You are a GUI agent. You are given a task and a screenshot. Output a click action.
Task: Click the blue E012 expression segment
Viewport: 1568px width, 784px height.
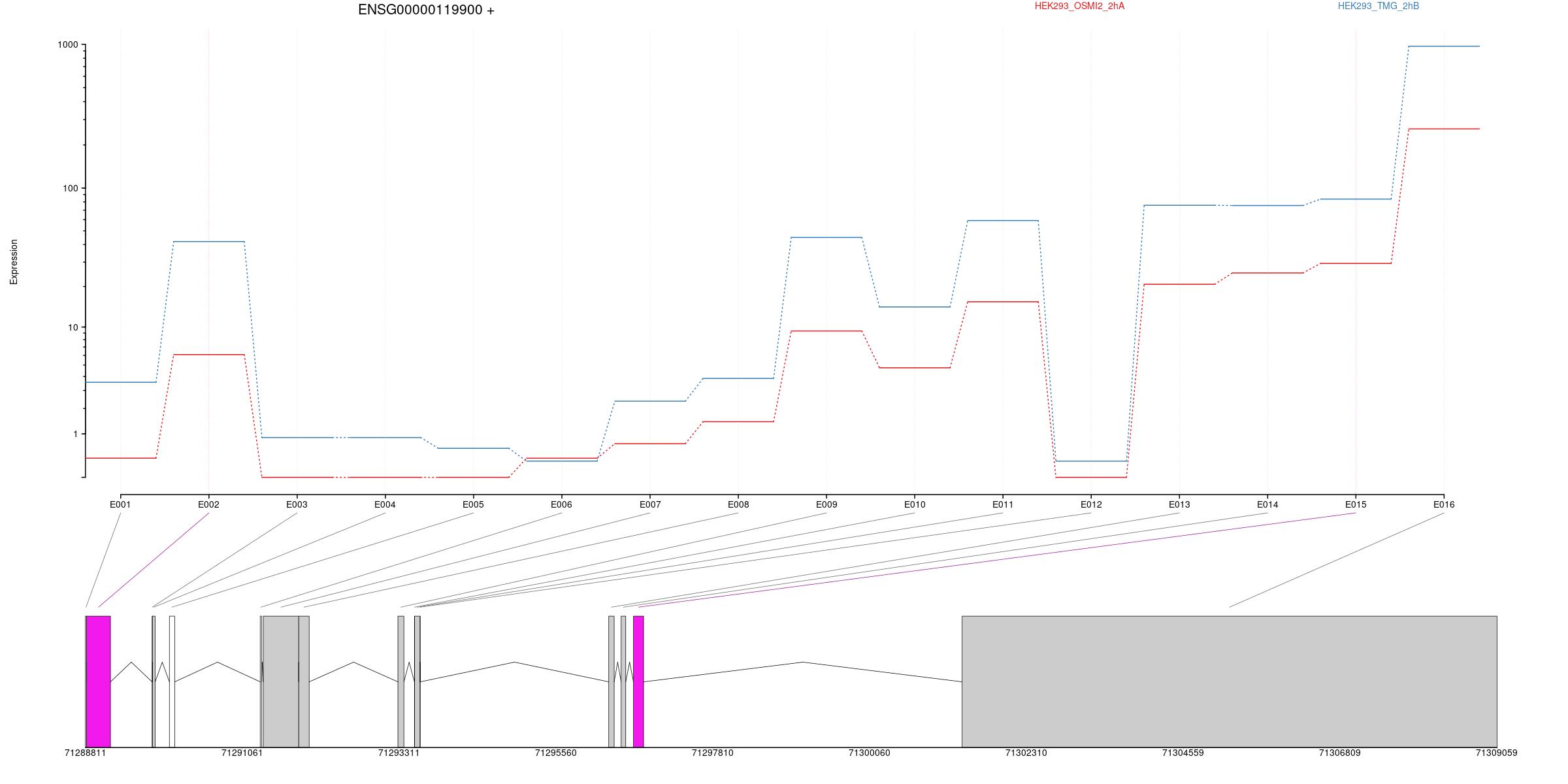[x=1091, y=461]
